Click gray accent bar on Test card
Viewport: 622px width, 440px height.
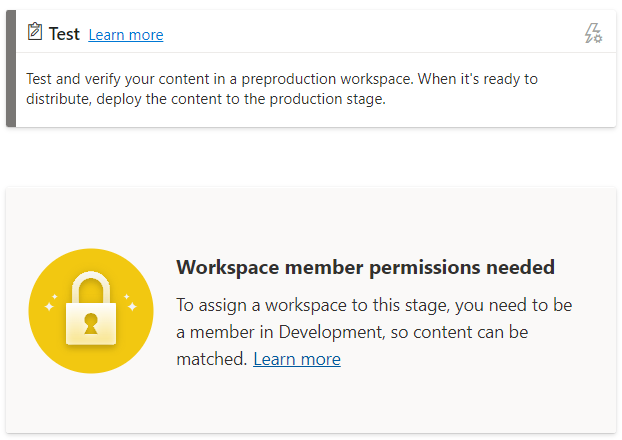pos(11,68)
